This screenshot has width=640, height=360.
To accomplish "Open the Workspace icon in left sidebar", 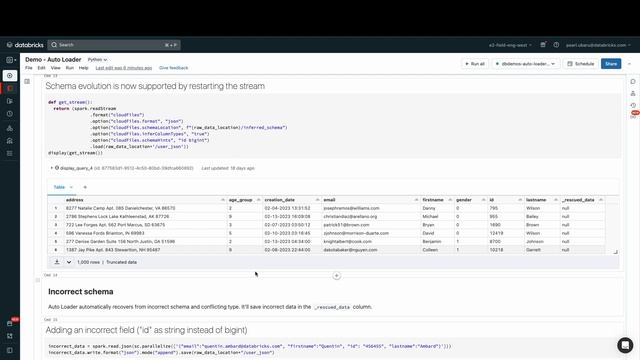I will click(10, 88).
